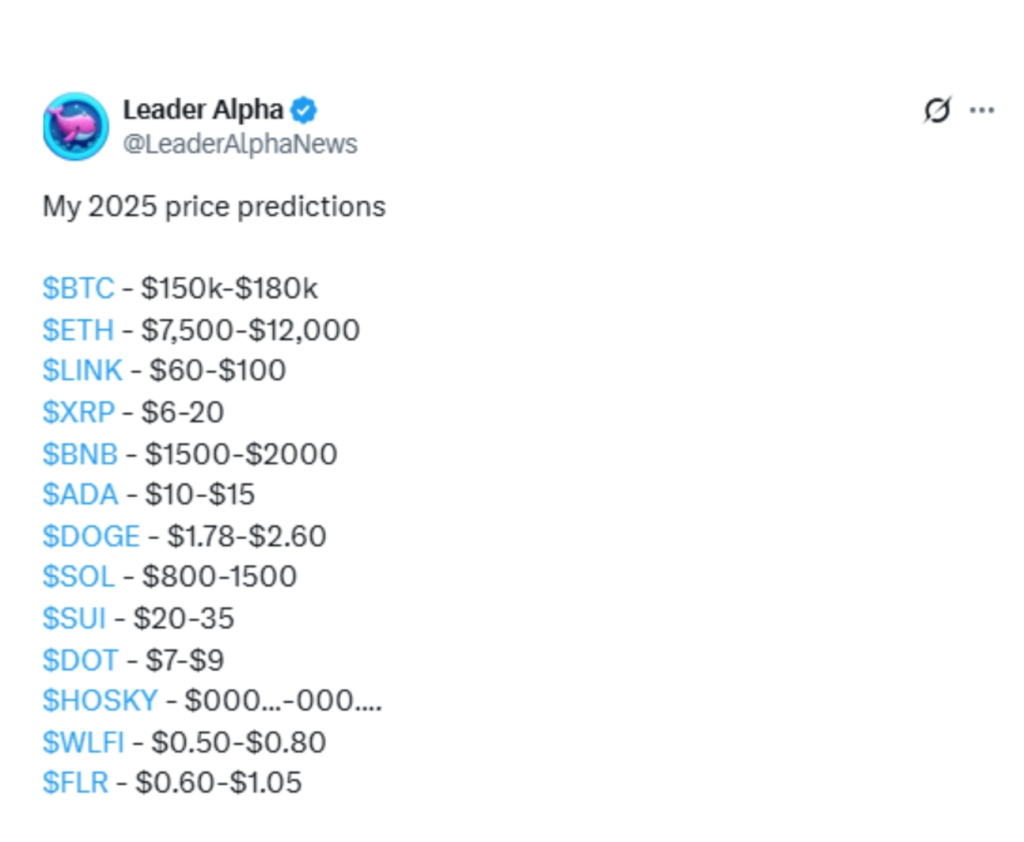
Task: Open the $BTC cashtag
Action: click(x=78, y=288)
